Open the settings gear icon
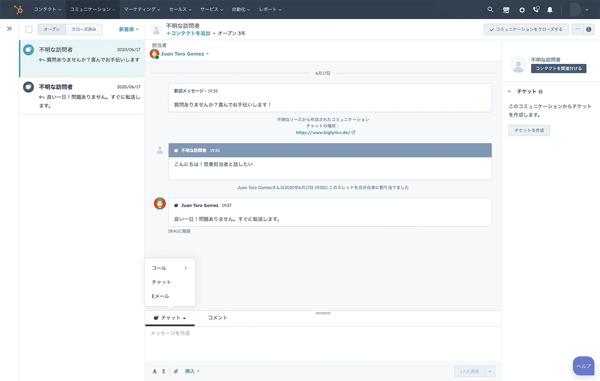Screen dimensions: 600x381 pos(522,10)
